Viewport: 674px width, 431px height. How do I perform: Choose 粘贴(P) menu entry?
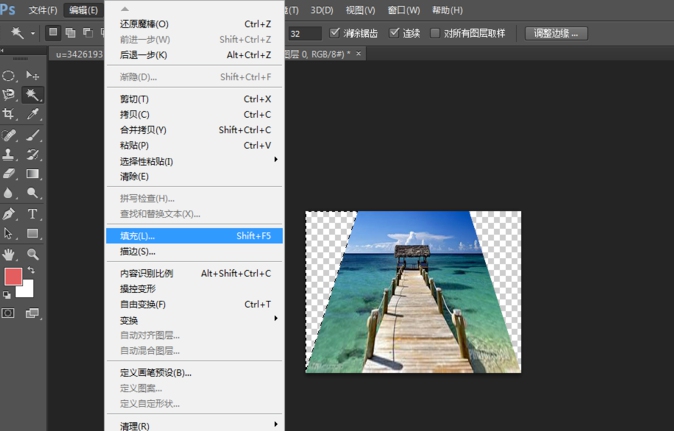194,146
